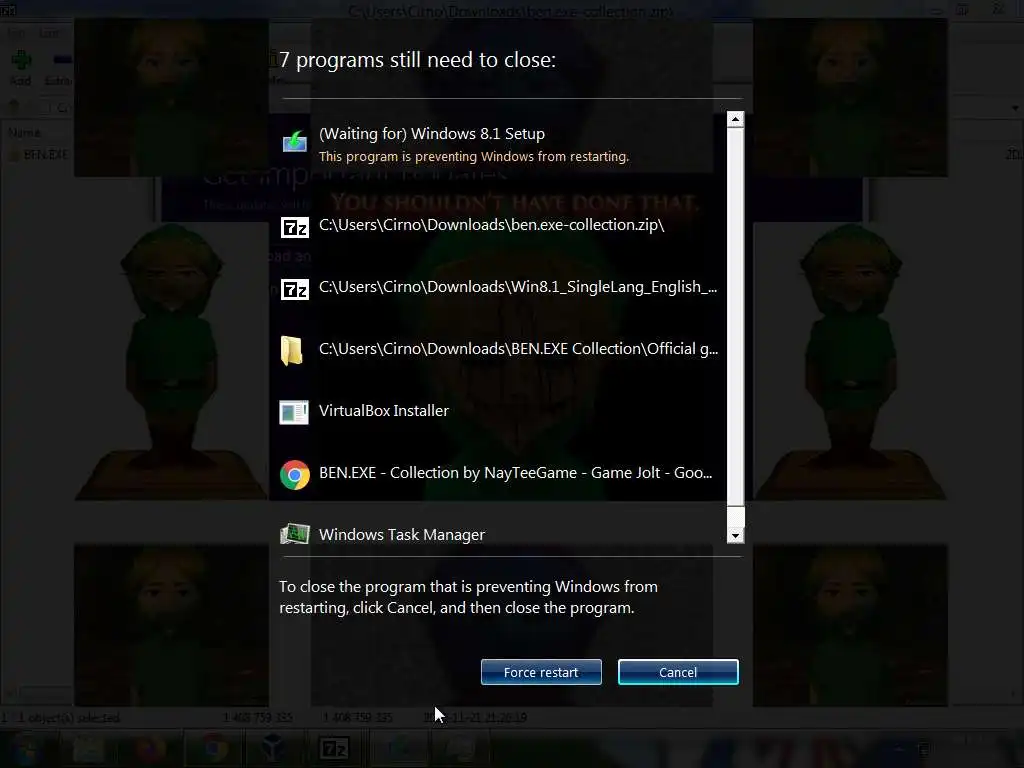Screen dimensions: 1024x768
Task: Select the BEN.EXE Collection\Official path entry
Action: pos(519,349)
